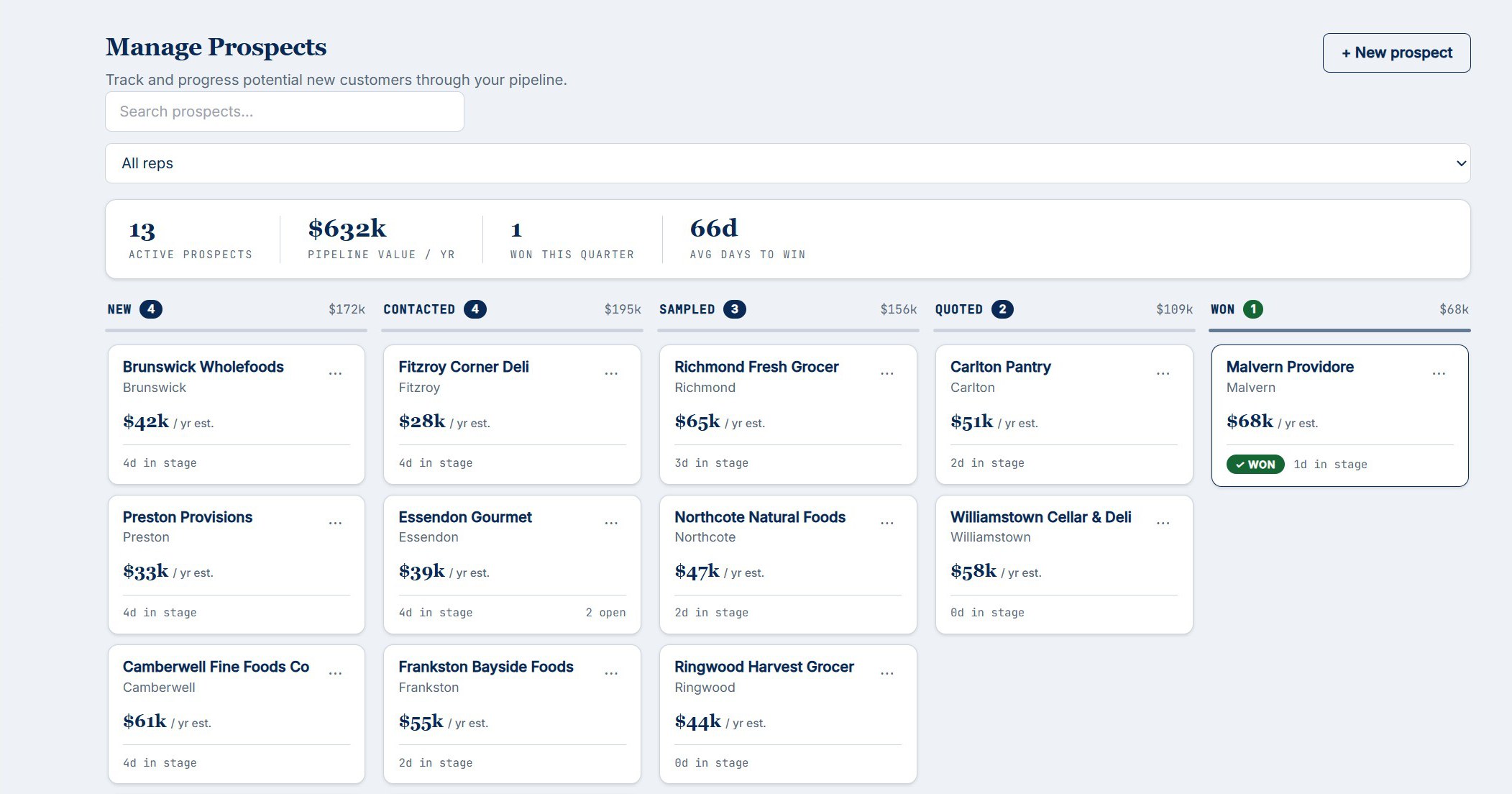The width and height of the screenshot is (1512, 794).
Task: Click the QUOTED count badge 2
Action: (1002, 309)
